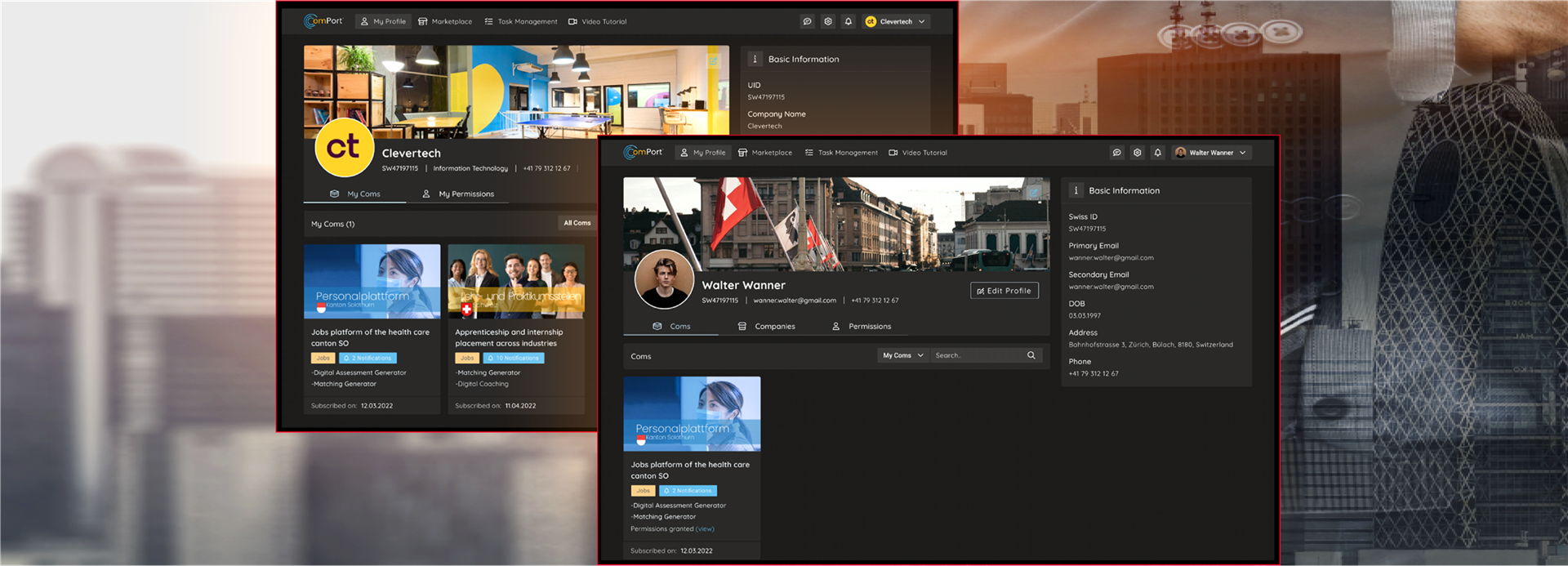Click magnifier icon in the Coms search box

(x=1031, y=355)
